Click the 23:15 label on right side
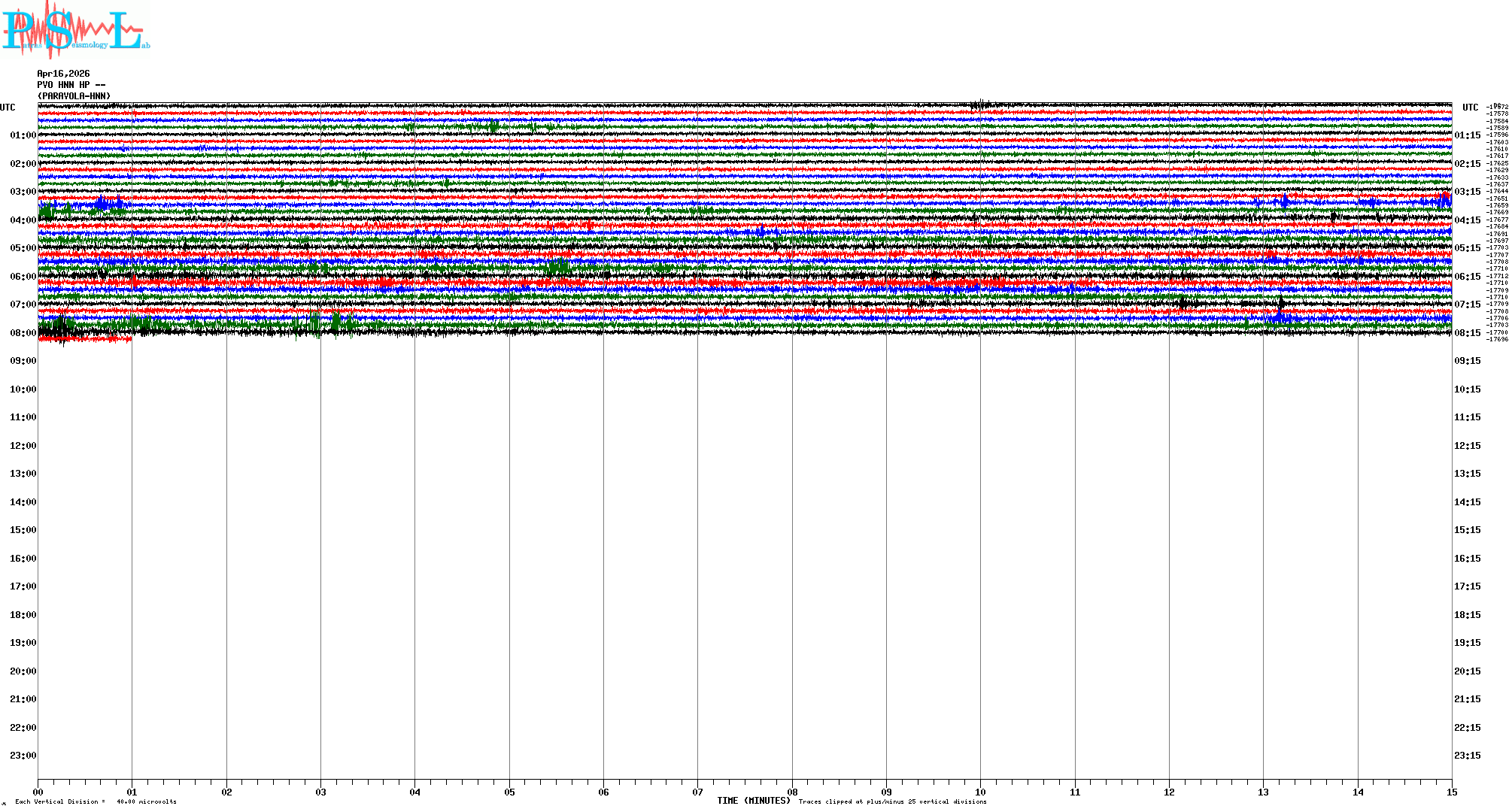This screenshot has width=1512, height=812. (x=1467, y=756)
